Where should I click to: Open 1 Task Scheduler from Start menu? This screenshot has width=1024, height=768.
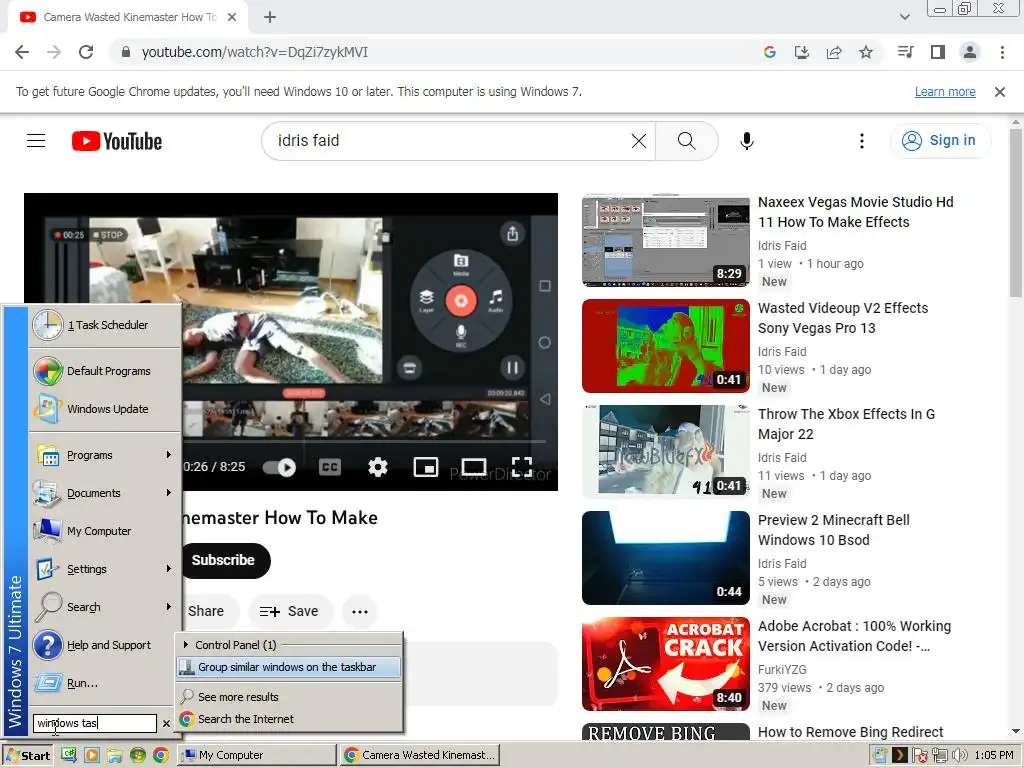(104, 325)
